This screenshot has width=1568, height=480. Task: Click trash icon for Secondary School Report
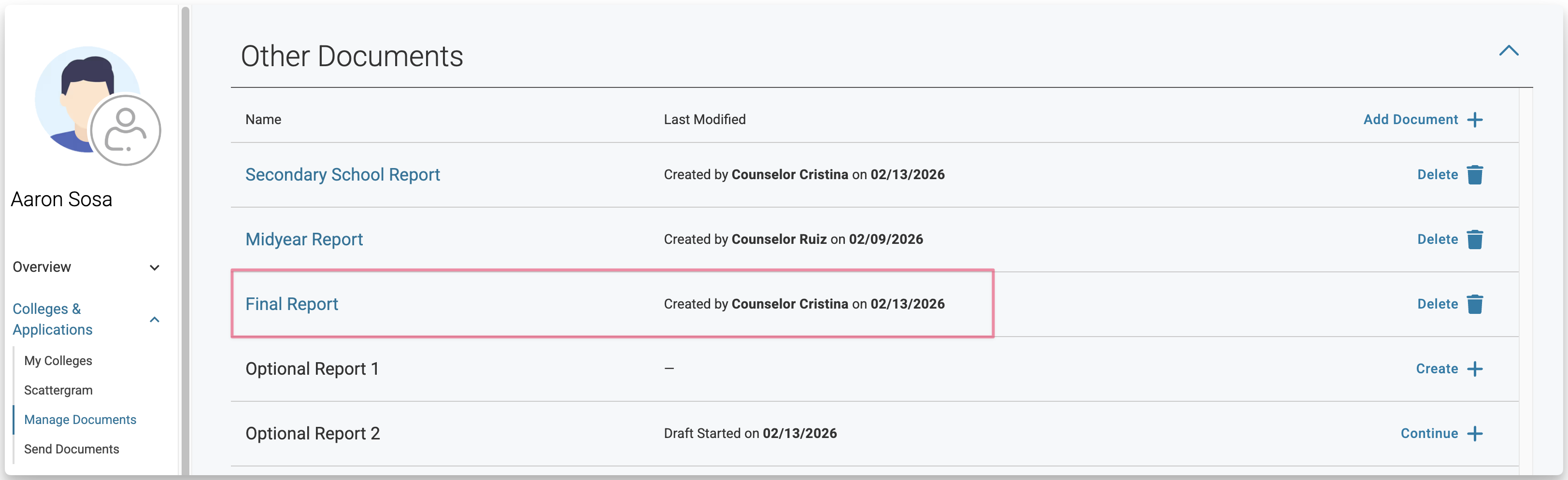click(1474, 175)
